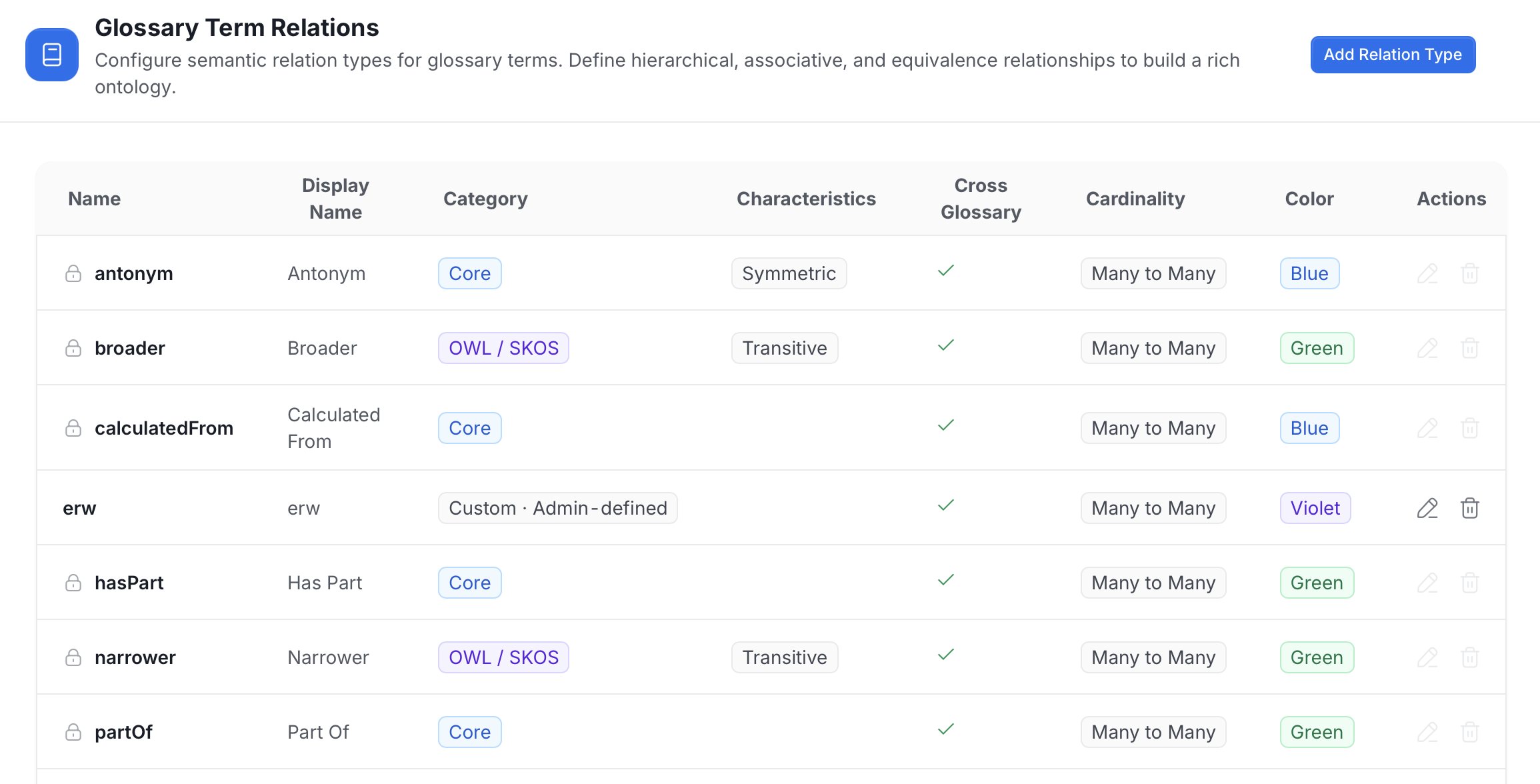Click the disabled edit pencil for narrower
Viewport: 1540px width, 784px height.
(x=1427, y=657)
